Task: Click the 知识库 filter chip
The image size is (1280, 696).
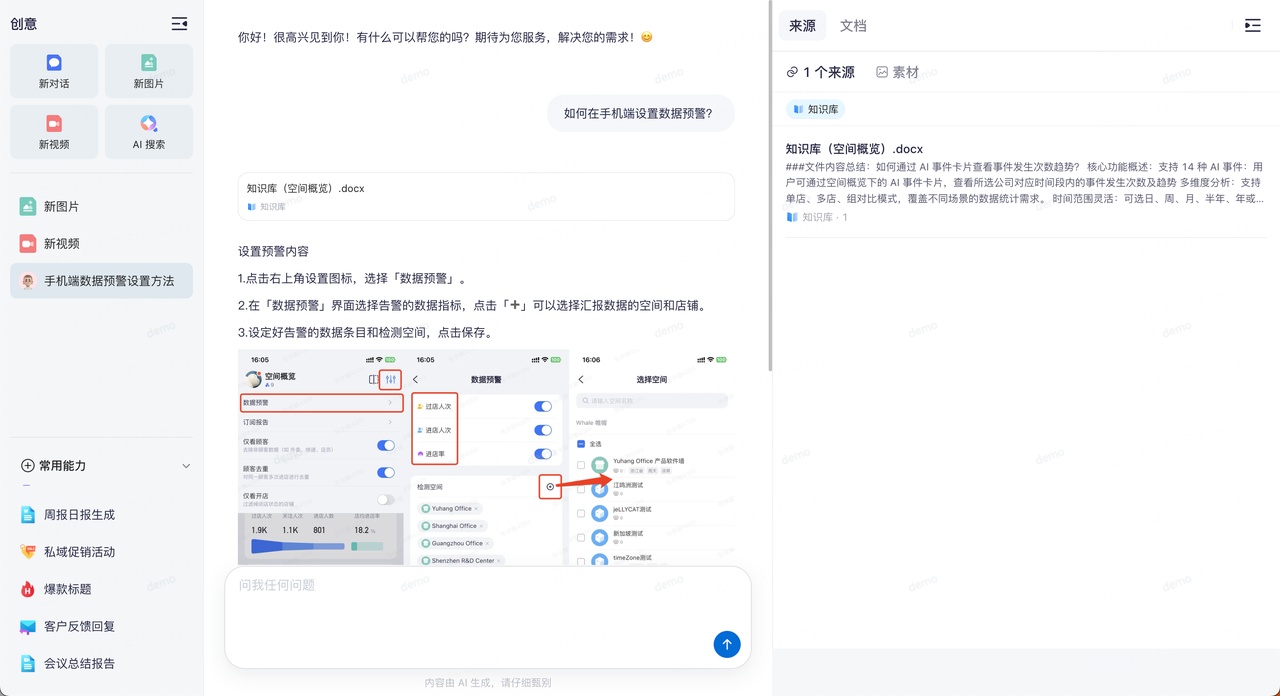Action: [x=815, y=109]
